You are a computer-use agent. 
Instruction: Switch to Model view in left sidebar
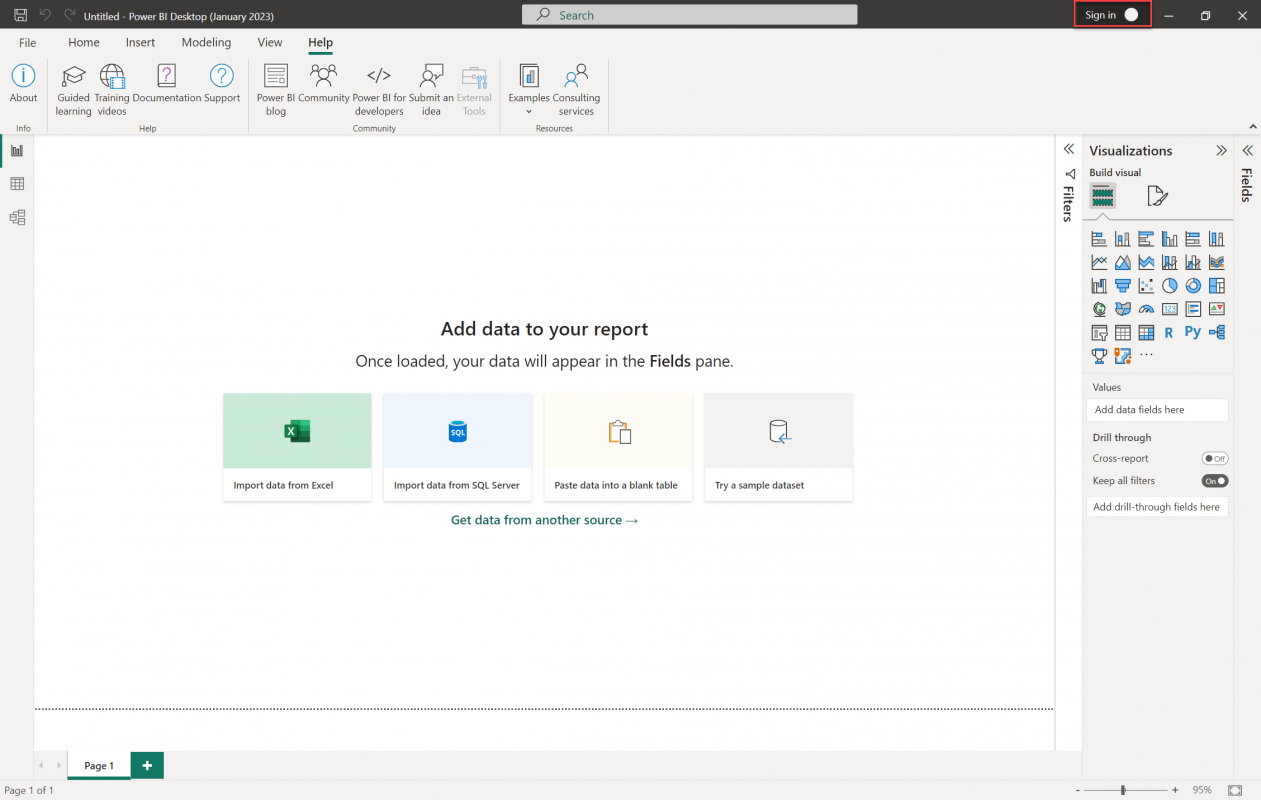click(17, 217)
